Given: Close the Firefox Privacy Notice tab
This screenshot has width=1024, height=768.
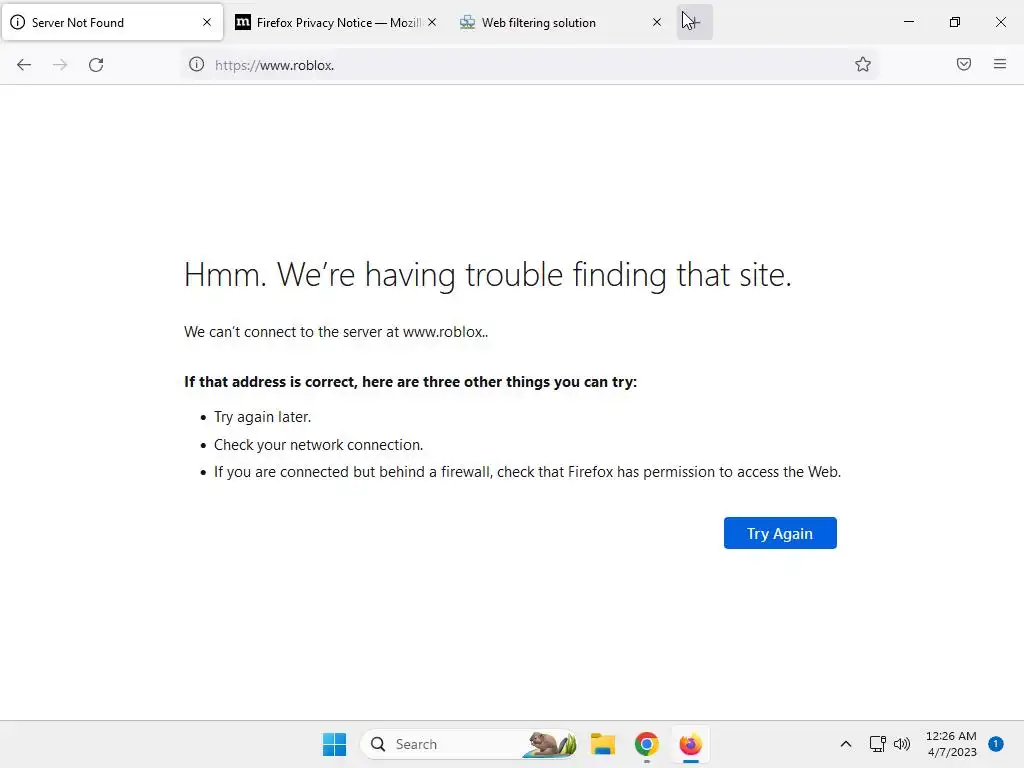Looking at the screenshot, I should pos(432,22).
